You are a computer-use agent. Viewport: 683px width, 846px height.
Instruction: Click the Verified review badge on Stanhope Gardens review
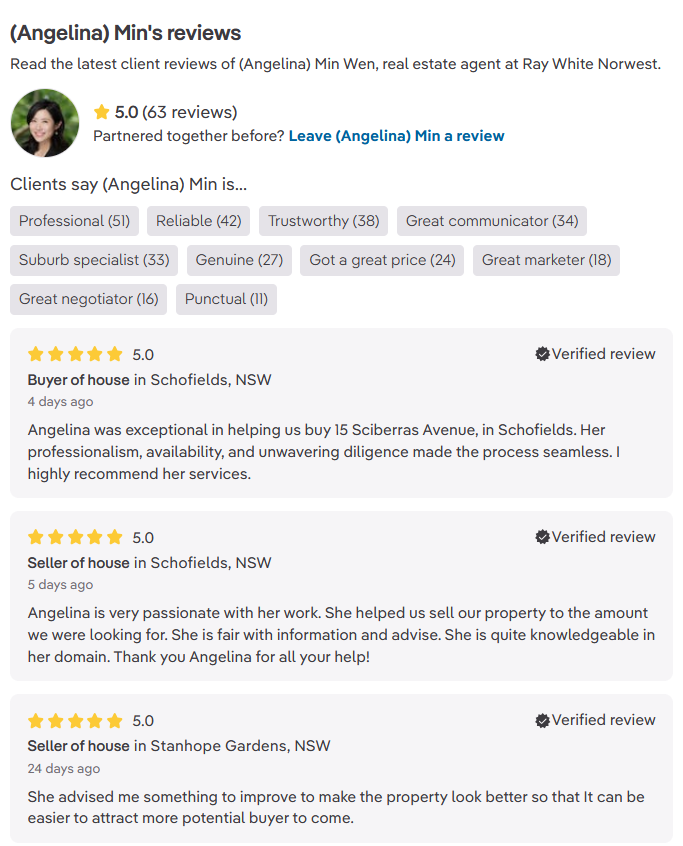(x=595, y=720)
